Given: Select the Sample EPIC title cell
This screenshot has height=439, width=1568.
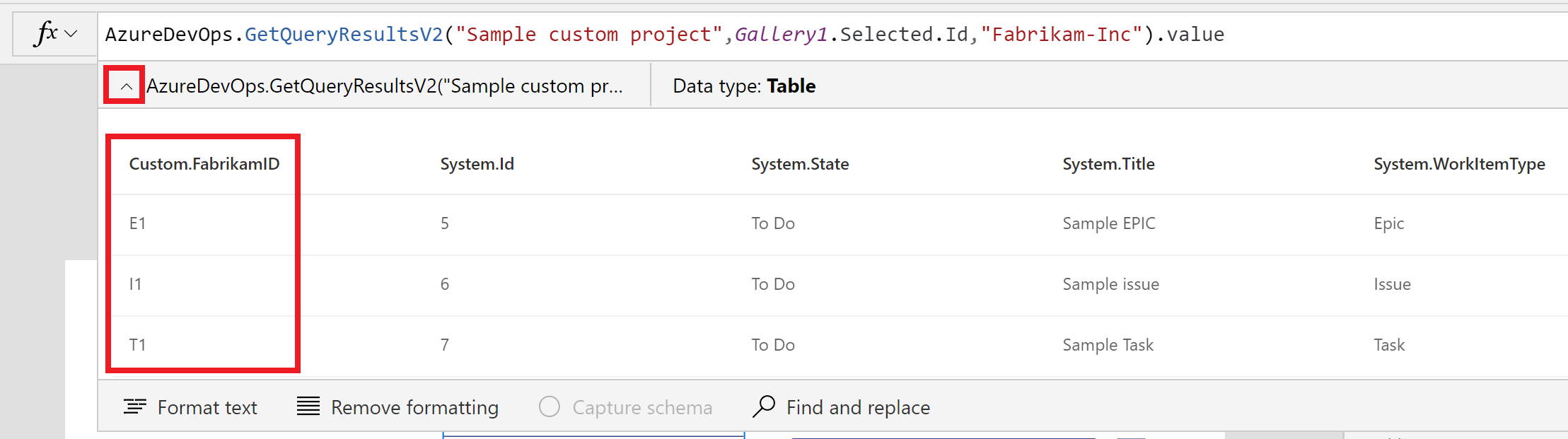Looking at the screenshot, I should click(1109, 223).
